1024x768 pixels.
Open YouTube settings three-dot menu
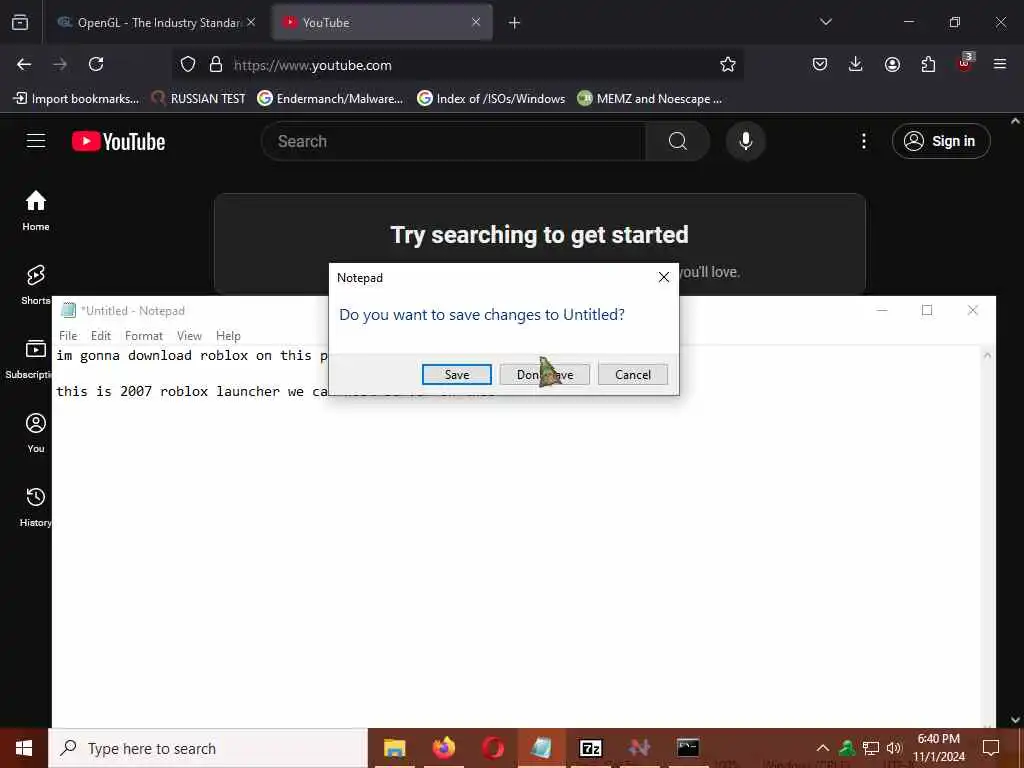point(863,141)
